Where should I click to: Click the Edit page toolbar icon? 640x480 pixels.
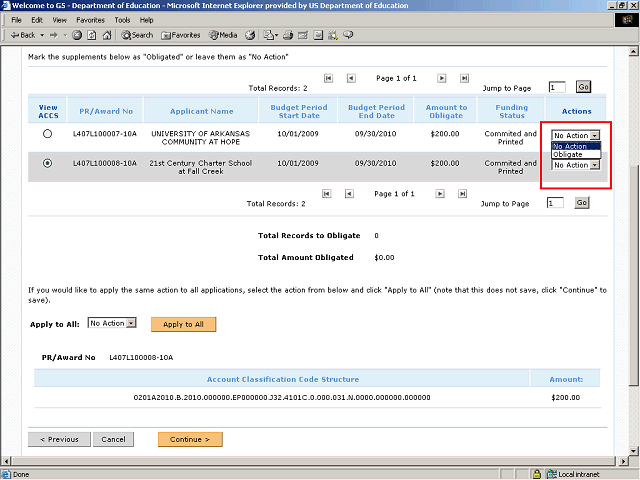click(x=303, y=35)
